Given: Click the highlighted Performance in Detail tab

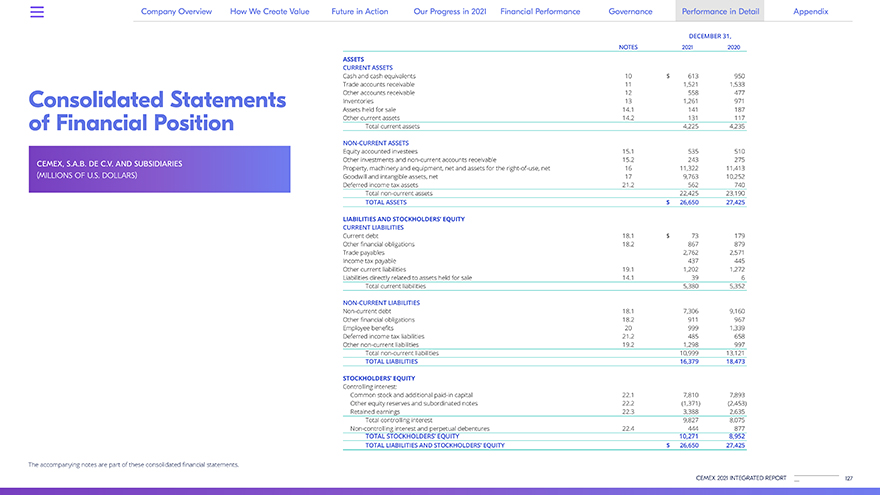Looking at the screenshot, I should tap(720, 11).
